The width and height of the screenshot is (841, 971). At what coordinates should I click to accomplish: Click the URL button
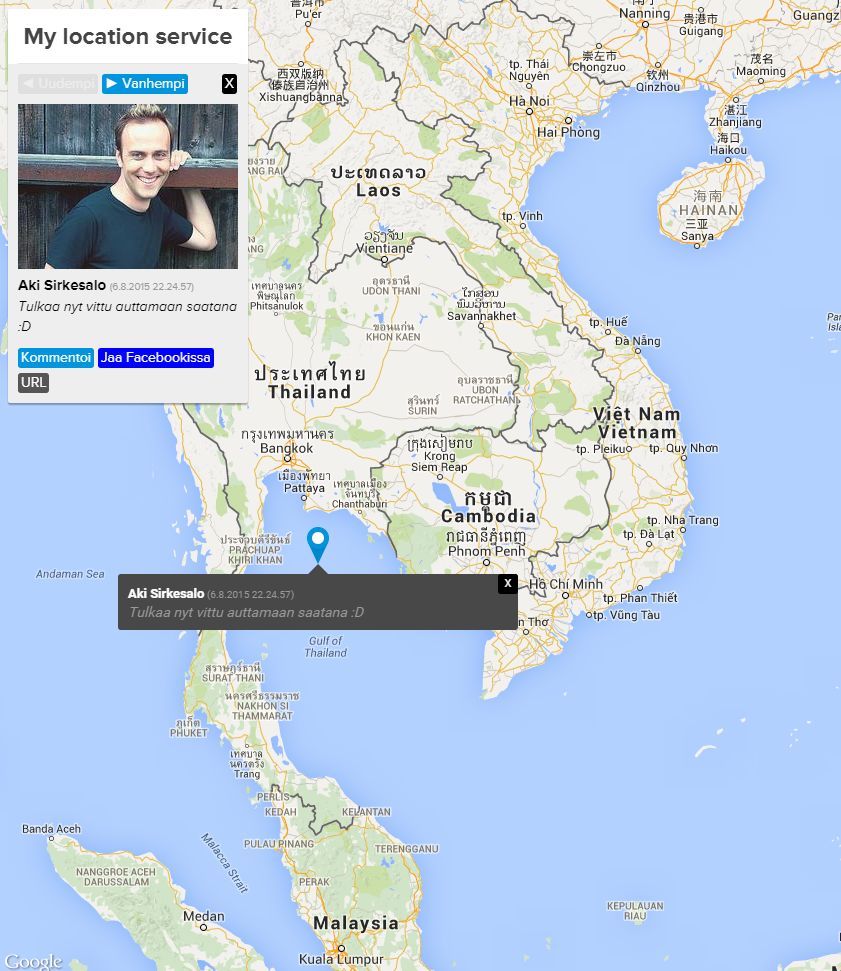33,382
